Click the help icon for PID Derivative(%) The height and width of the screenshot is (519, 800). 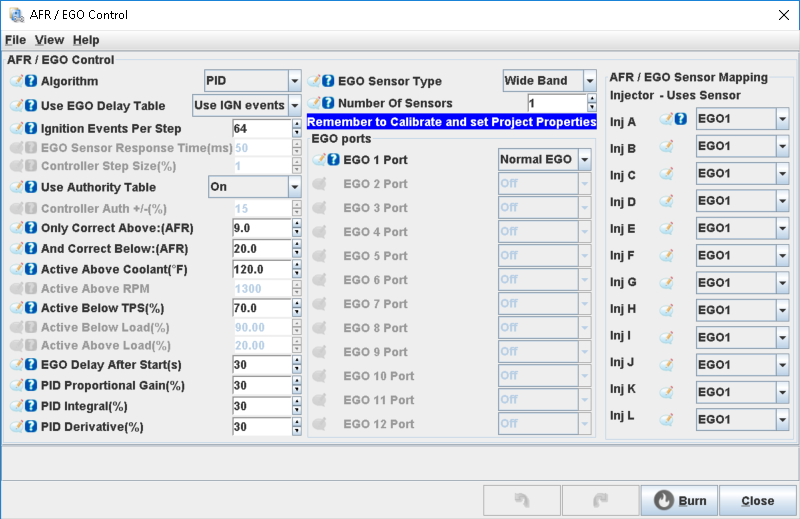point(31,427)
